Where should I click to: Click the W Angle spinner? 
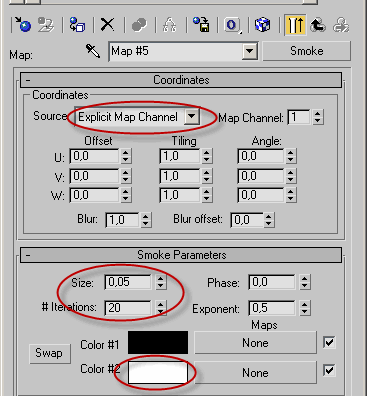click(291, 195)
